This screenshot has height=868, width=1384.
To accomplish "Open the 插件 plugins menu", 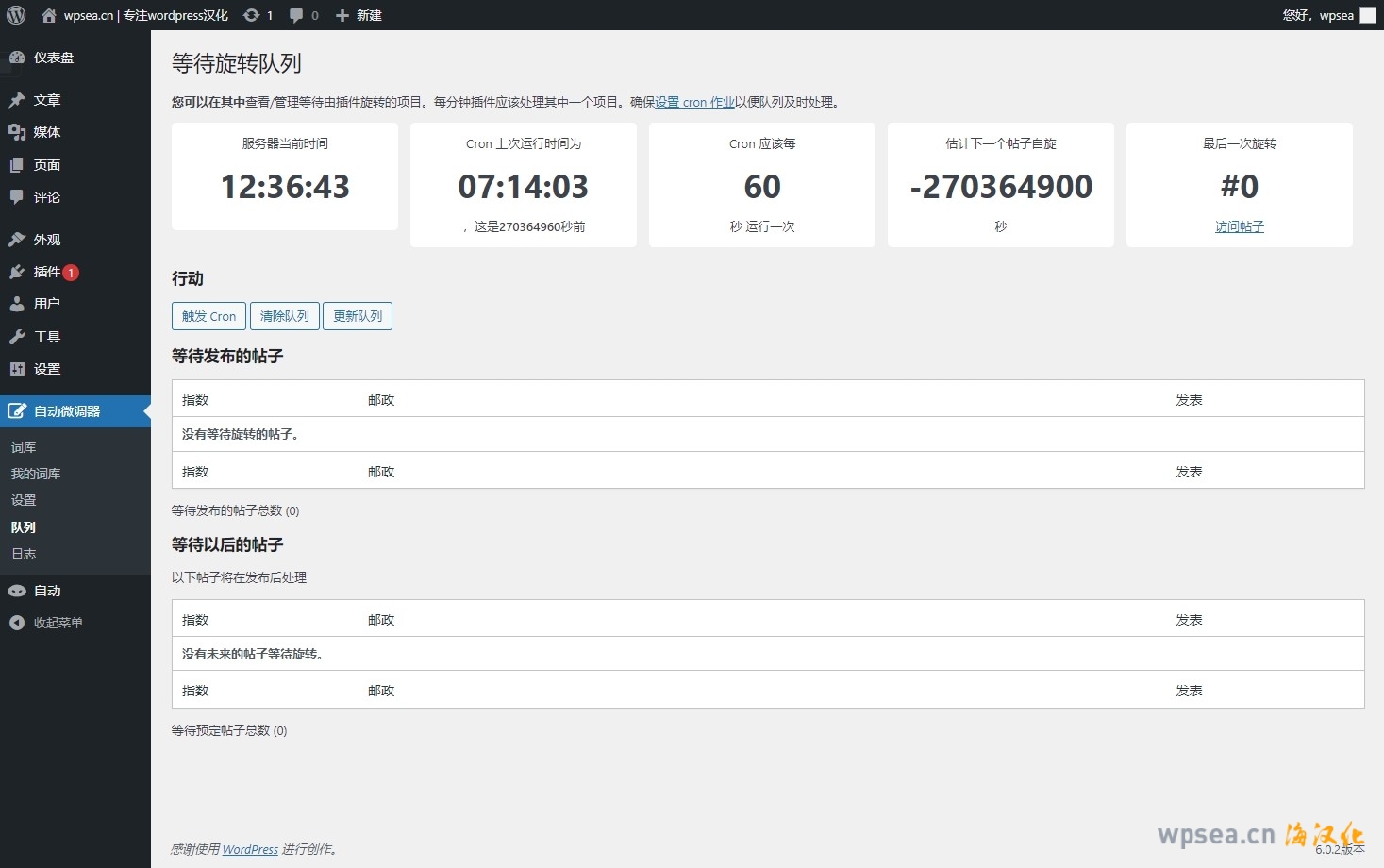I will click(46, 272).
